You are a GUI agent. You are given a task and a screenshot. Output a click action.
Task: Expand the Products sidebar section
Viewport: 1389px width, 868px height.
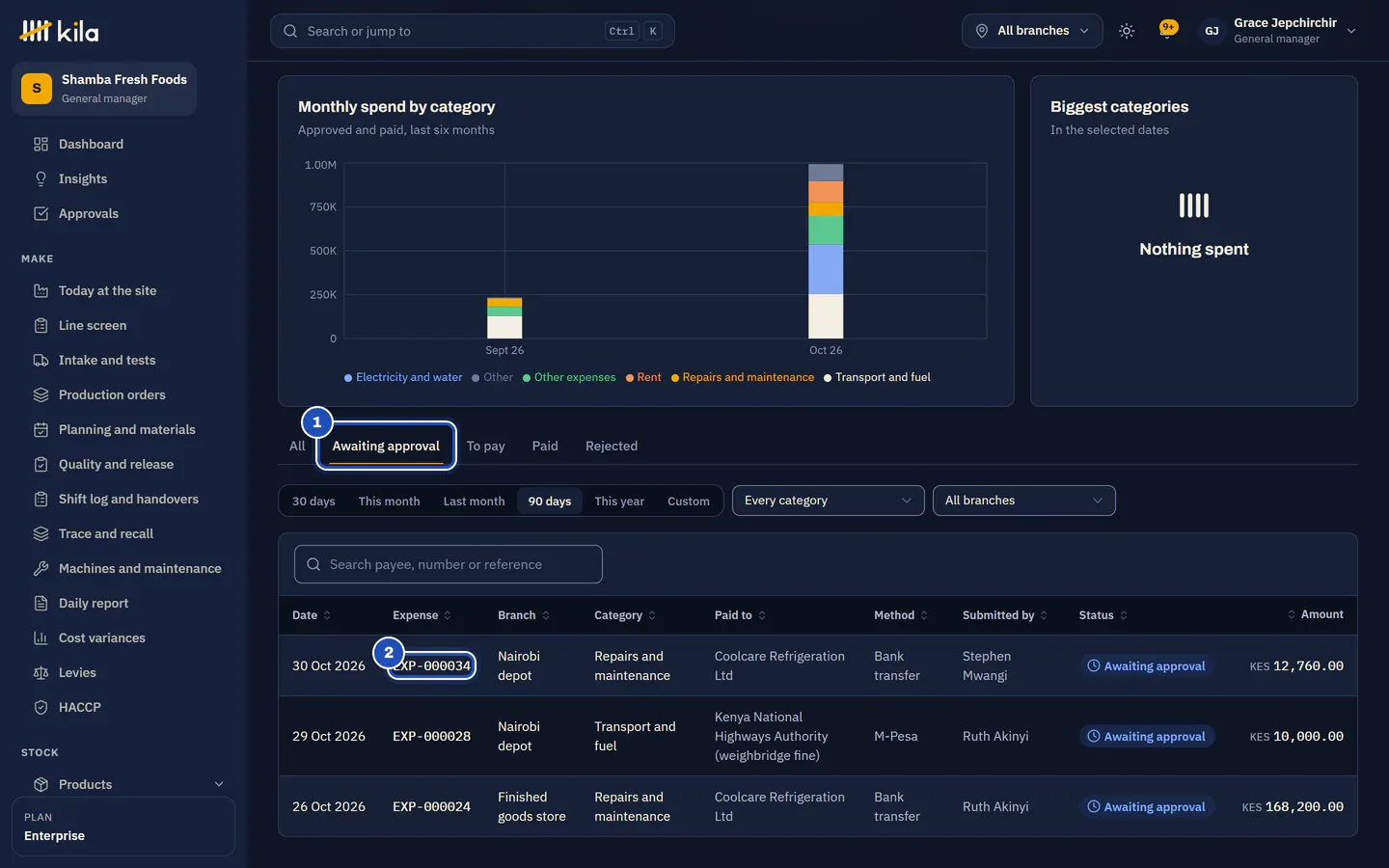point(128,784)
